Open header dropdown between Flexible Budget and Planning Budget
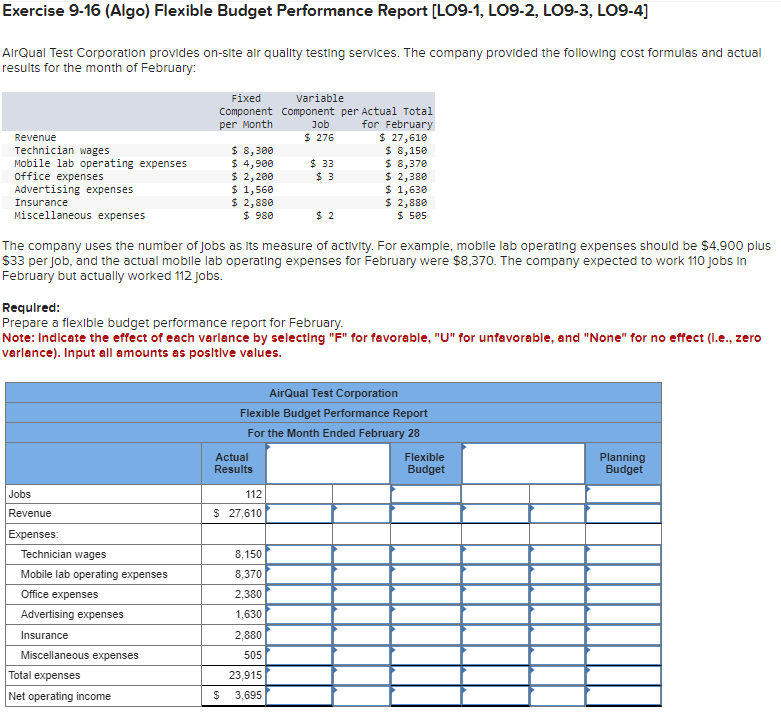The width and height of the screenshot is (781, 725). (x=523, y=463)
